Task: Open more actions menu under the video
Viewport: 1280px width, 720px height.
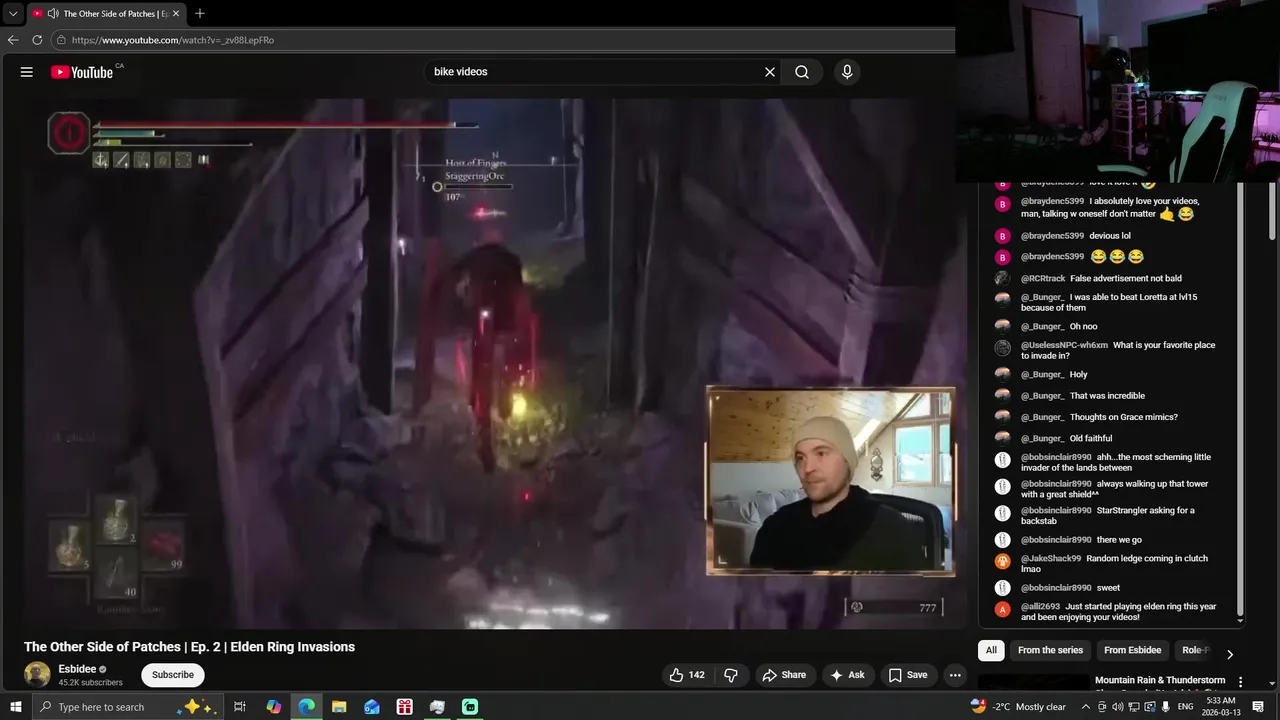Action: 955,675
